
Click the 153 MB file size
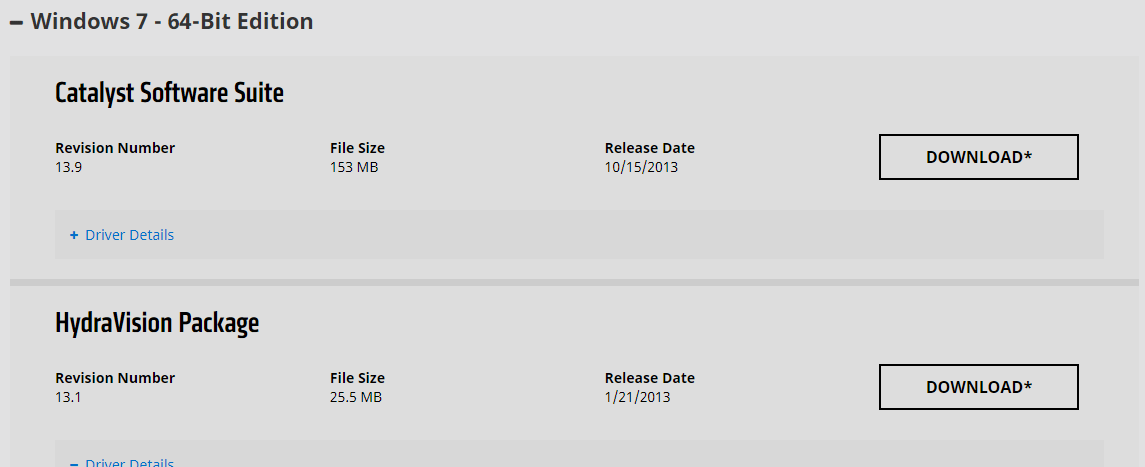click(354, 167)
